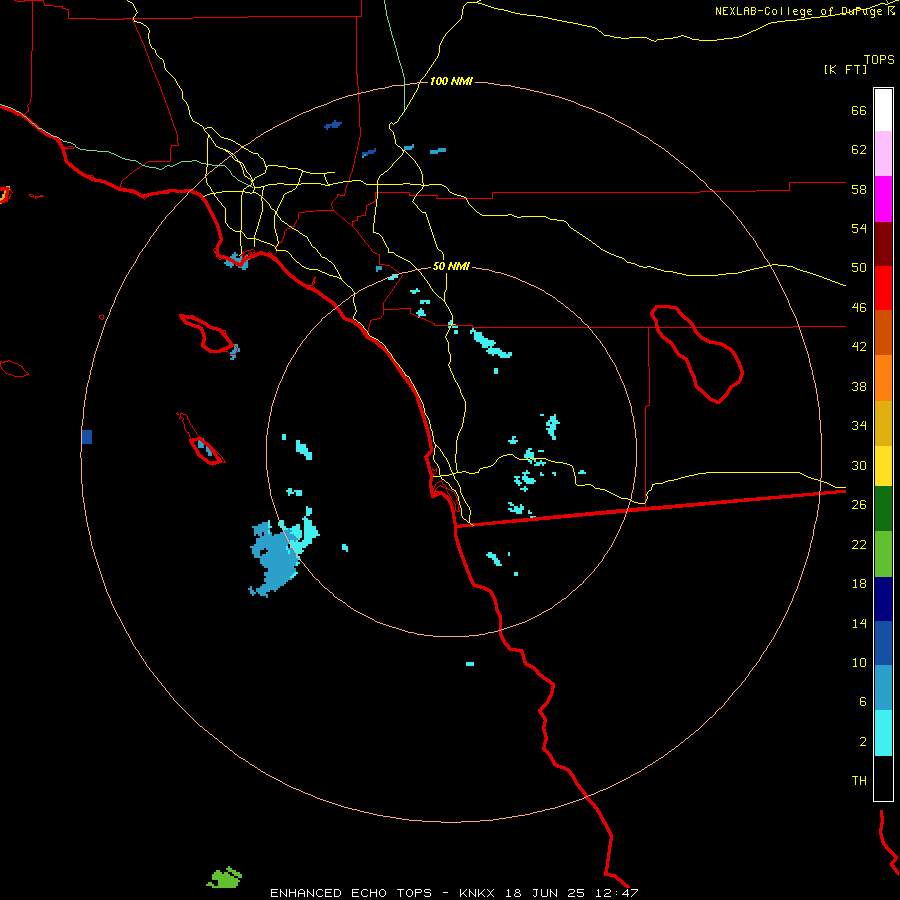Click the green echo near the bottom edge

coord(224,878)
